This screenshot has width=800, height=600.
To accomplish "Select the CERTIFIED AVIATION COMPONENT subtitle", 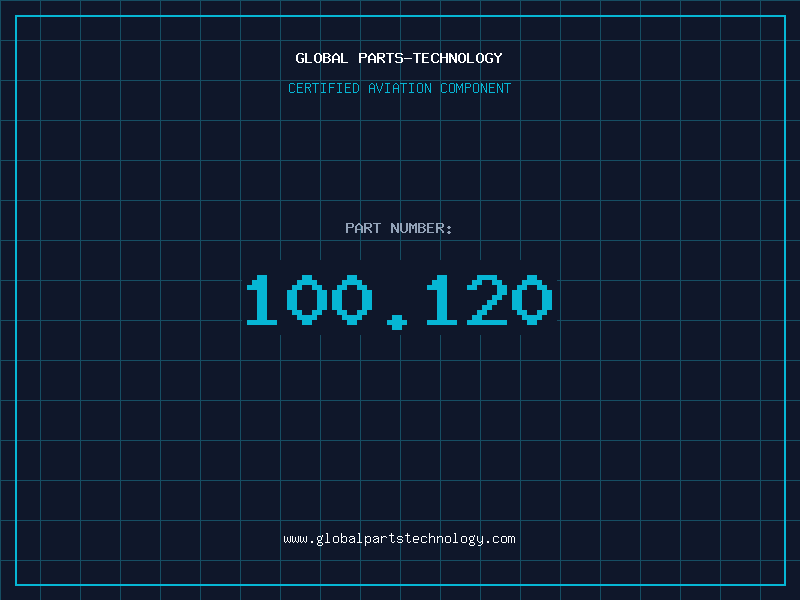I will (x=399, y=88).
